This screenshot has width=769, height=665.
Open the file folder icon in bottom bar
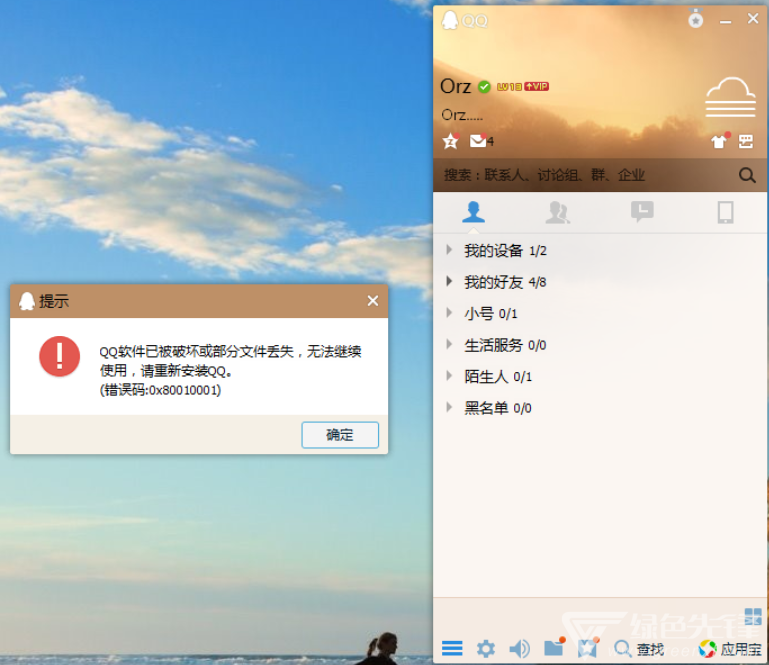554,647
